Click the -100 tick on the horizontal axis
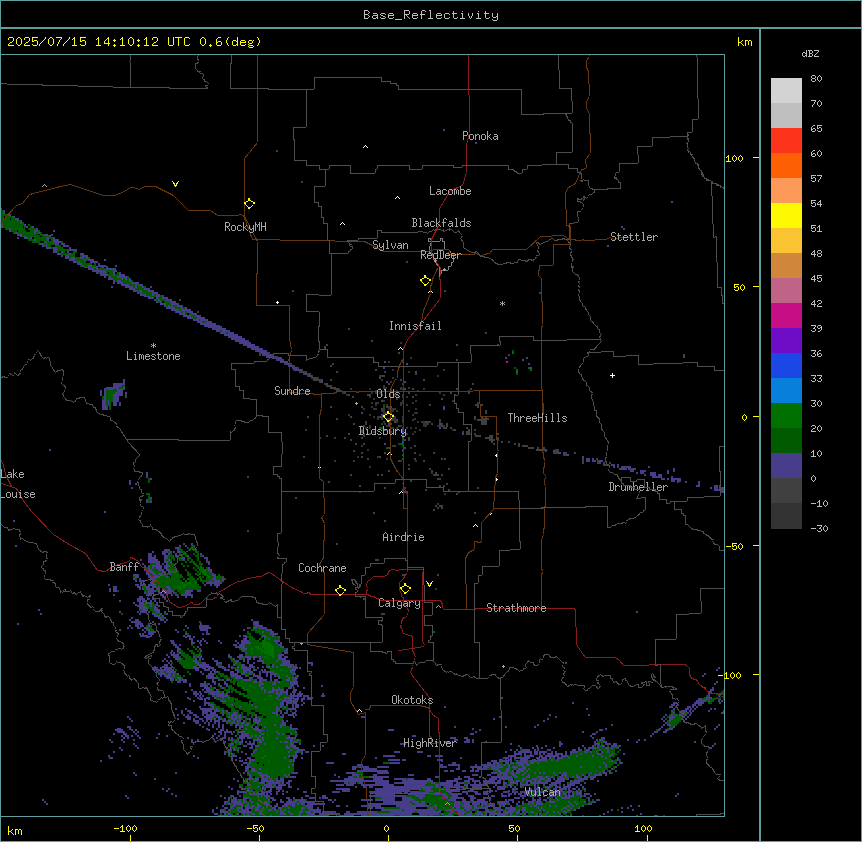The height and width of the screenshot is (842, 862). [x=125, y=829]
